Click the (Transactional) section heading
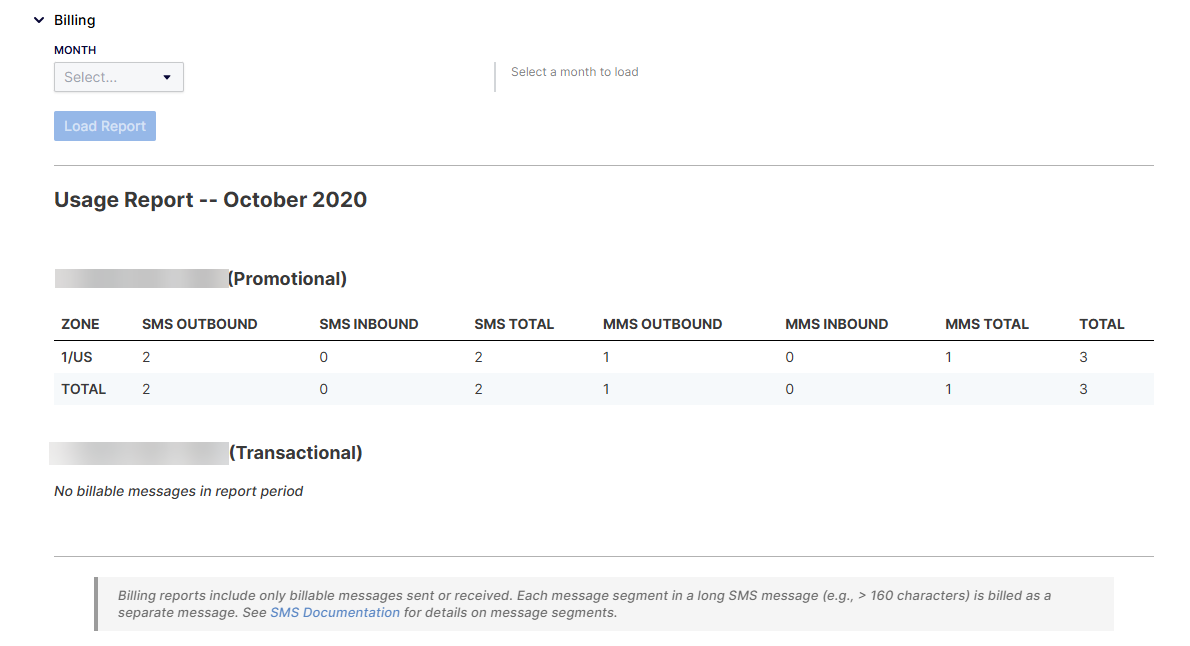Viewport: 1190px width, 646px height. [x=295, y=452]
